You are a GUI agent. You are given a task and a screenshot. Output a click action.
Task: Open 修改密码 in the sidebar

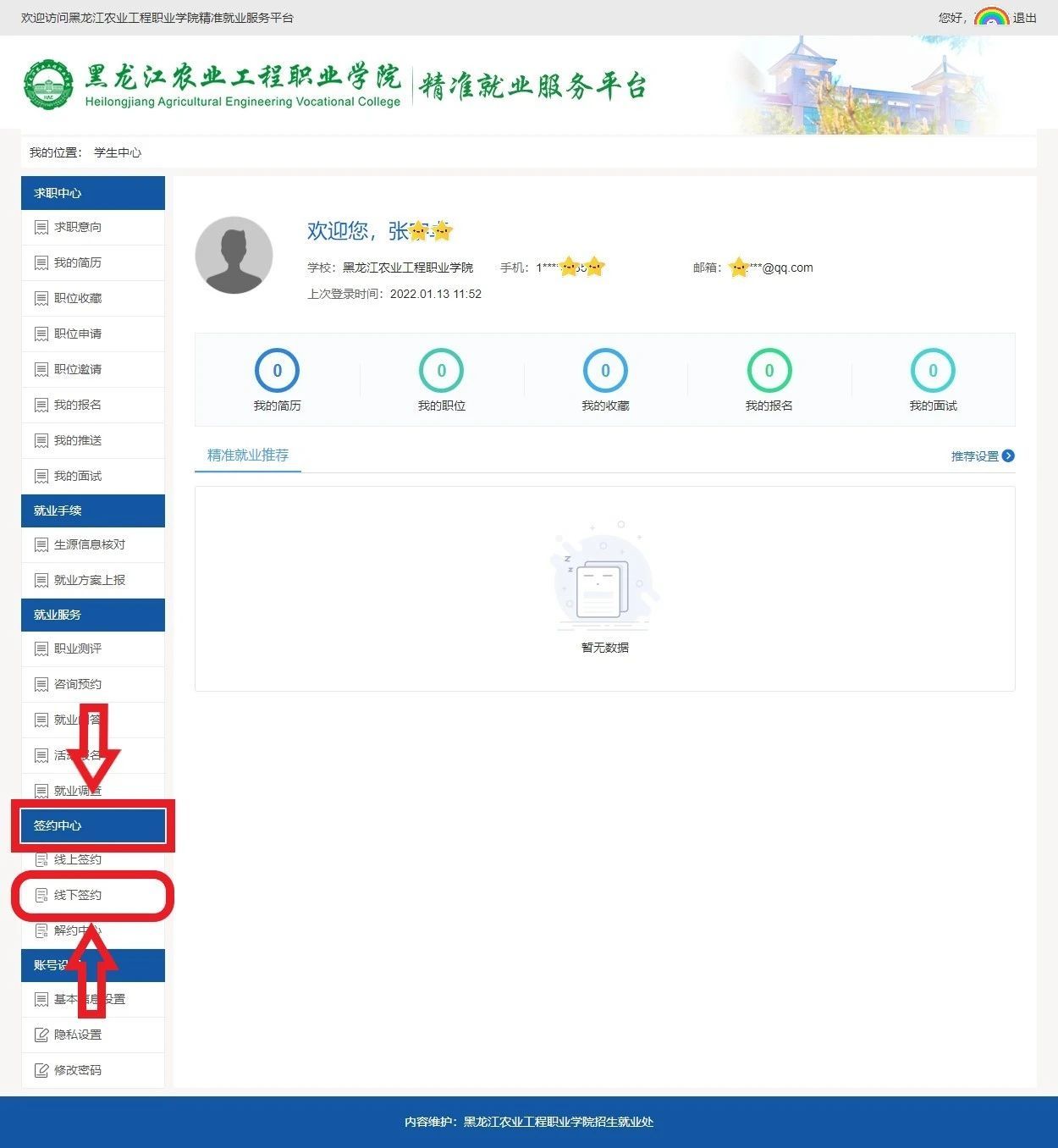pos(77,1070)
